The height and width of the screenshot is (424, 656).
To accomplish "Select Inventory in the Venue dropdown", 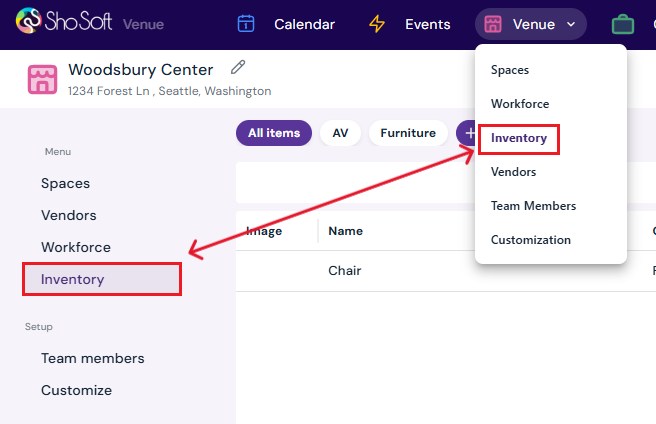I will [x=519, y=138].
